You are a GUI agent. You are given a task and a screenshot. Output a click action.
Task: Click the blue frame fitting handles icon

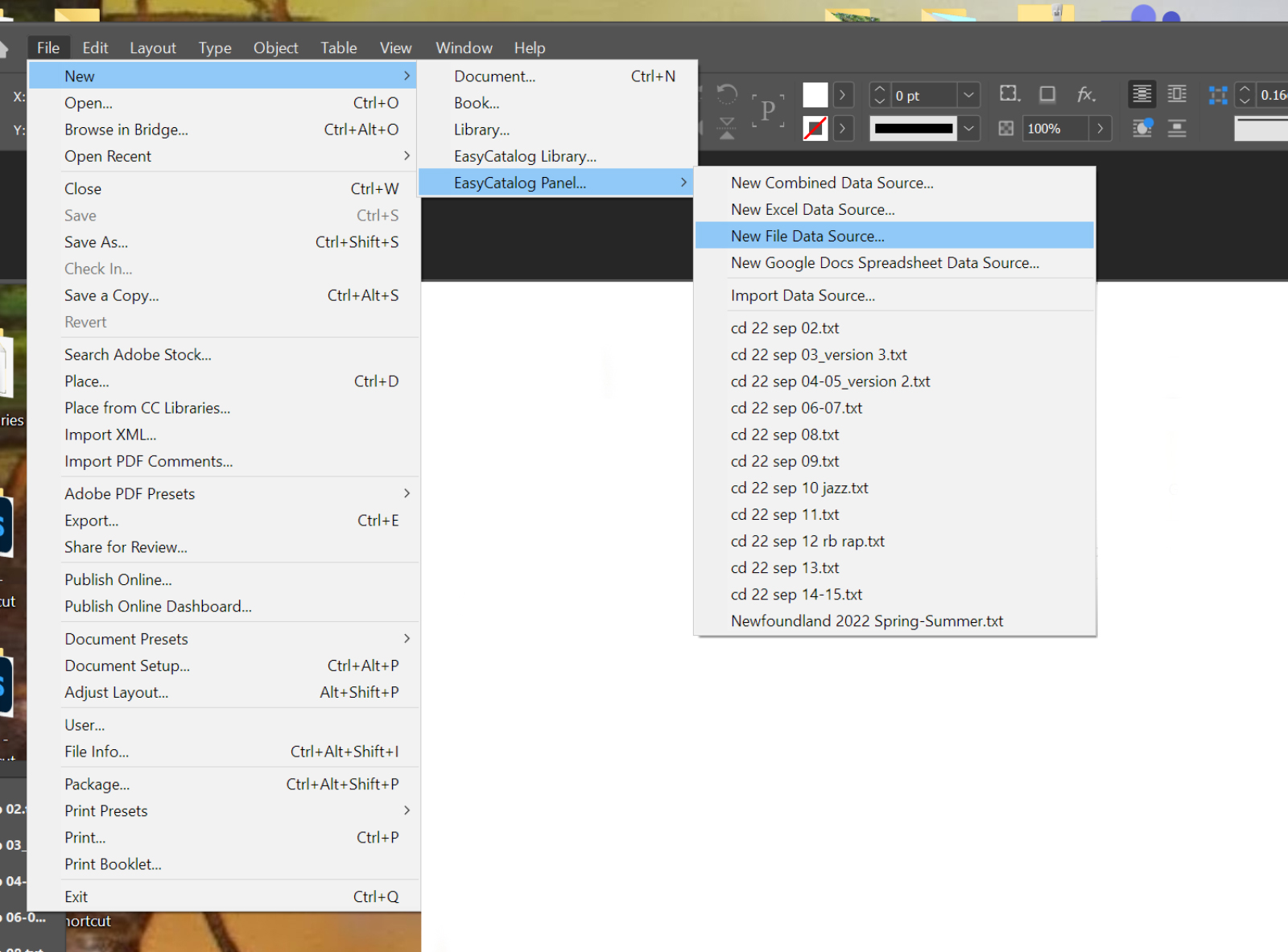point(1218,95)
